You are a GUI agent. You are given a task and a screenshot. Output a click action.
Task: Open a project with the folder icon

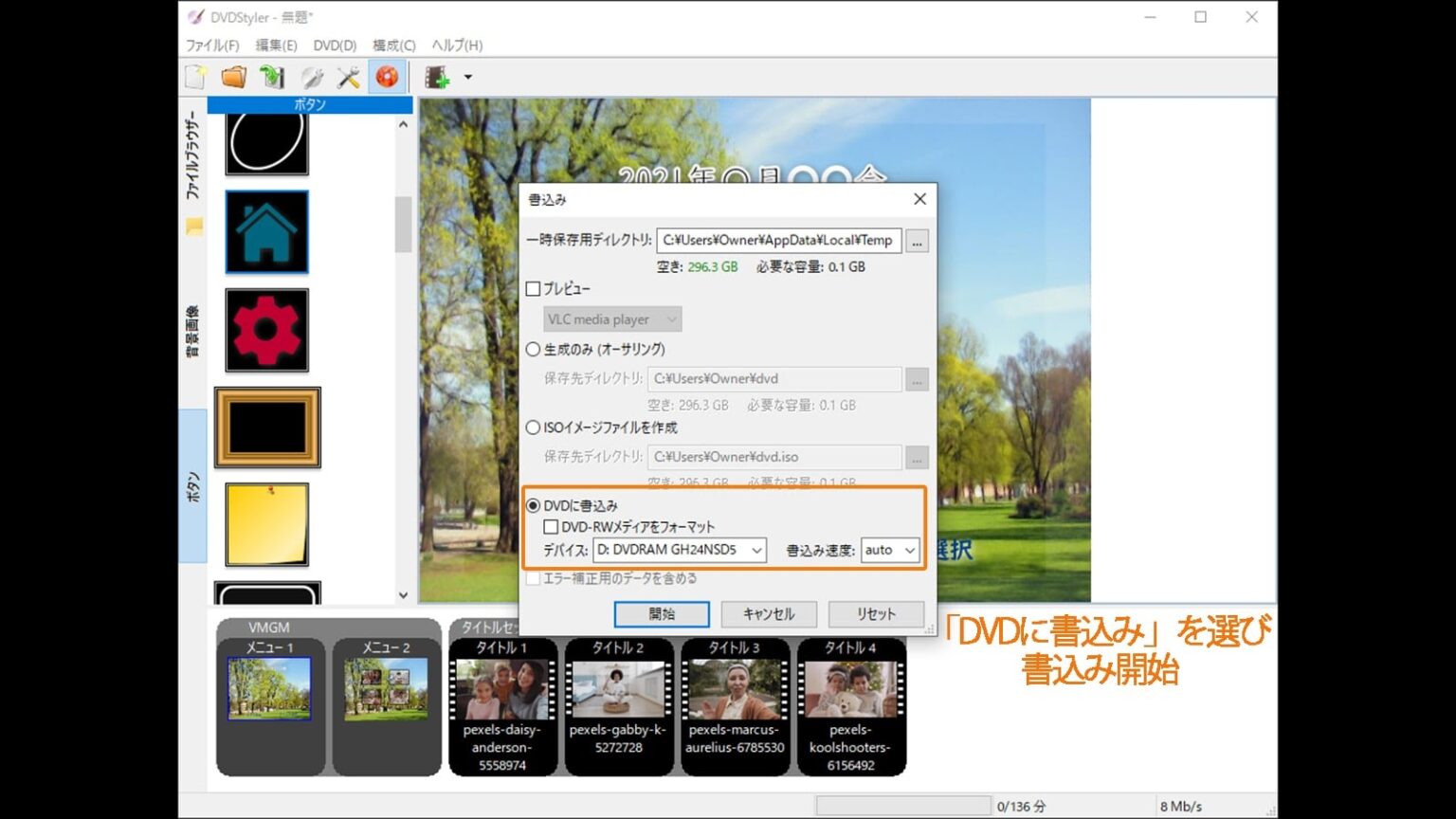pos(234,77)
